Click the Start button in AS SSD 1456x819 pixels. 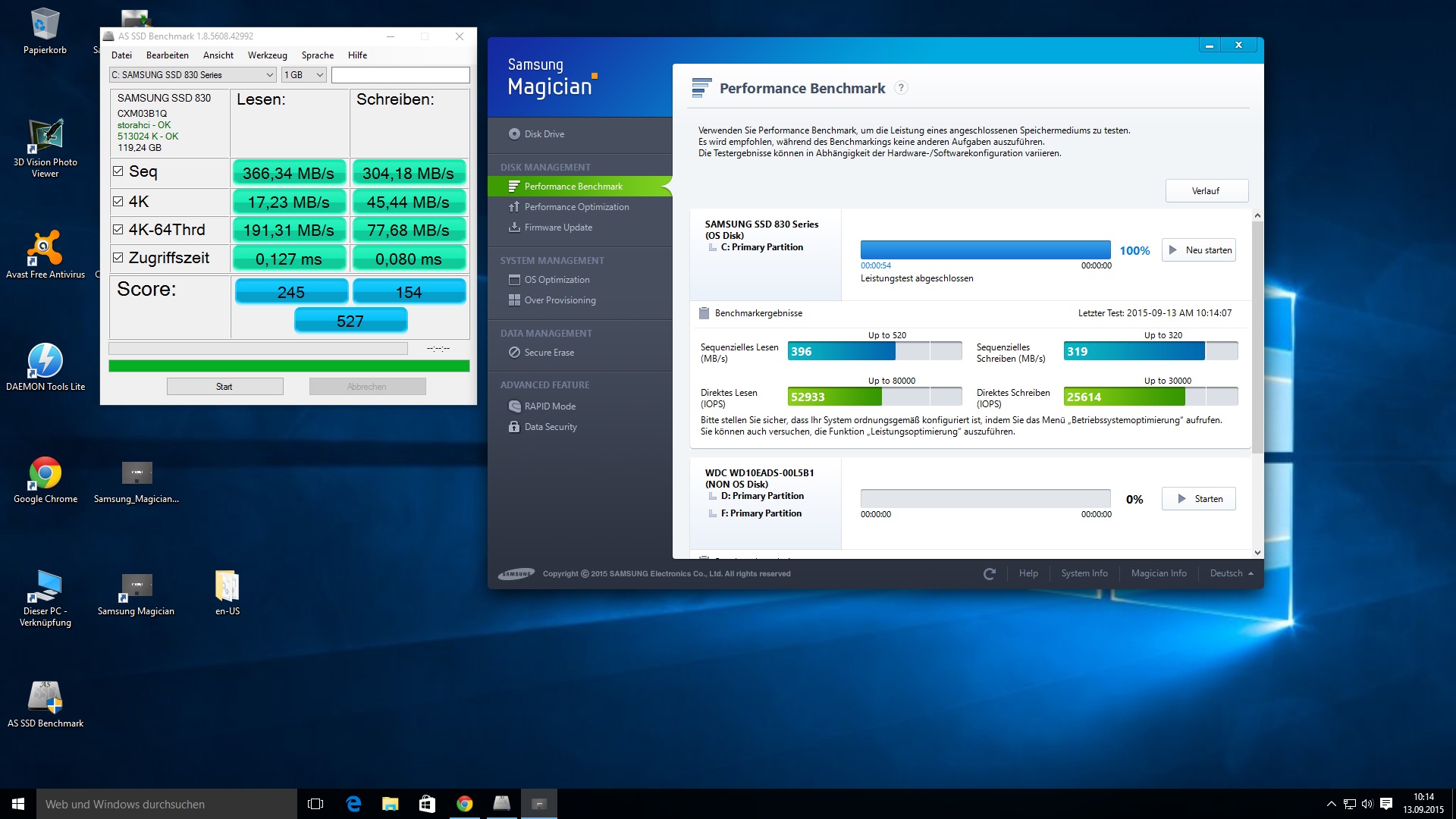click(225, 387)
